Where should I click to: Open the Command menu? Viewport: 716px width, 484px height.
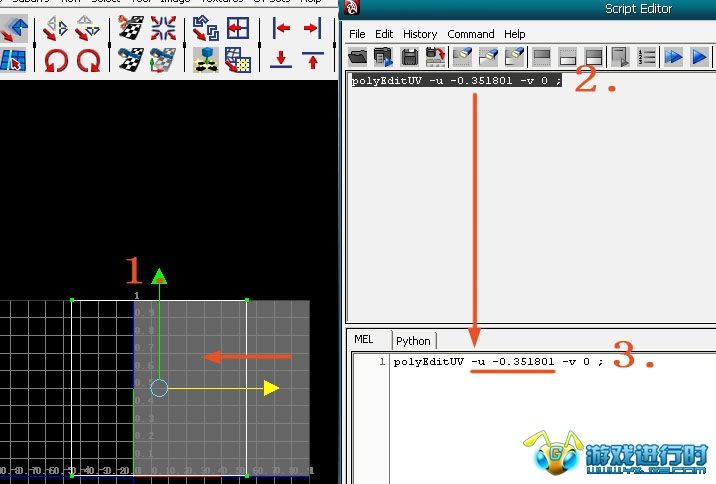click(471, 34)
